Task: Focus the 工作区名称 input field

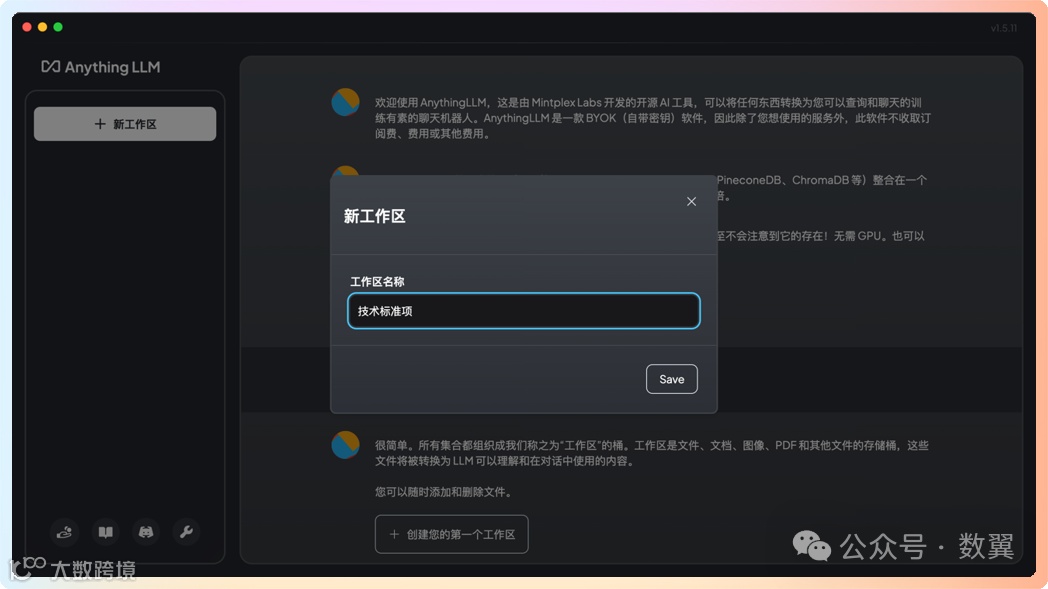Action: 523,311
